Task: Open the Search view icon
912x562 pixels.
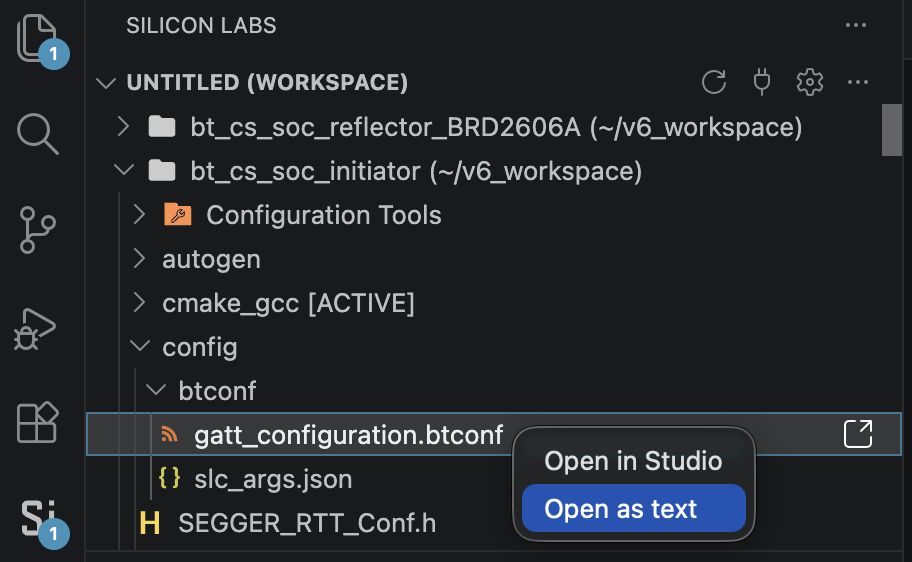Action: click(x=37, y=133)
